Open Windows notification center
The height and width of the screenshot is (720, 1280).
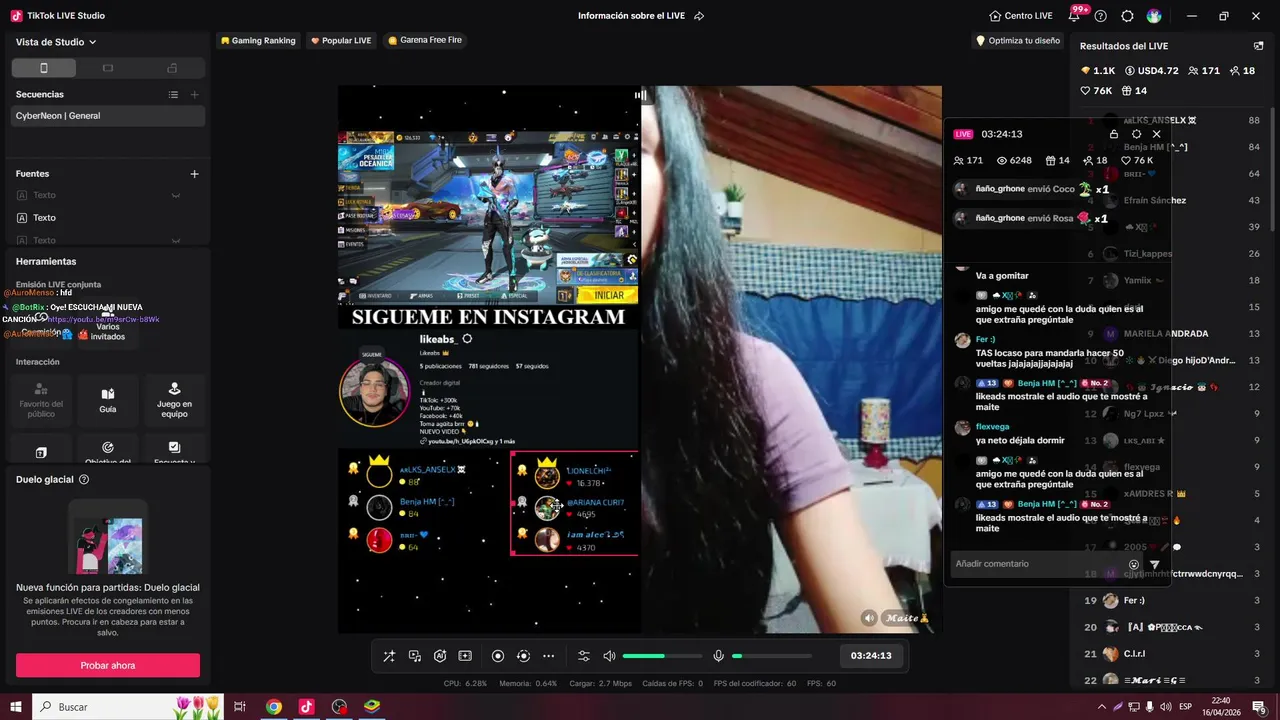[x=1259, y=707]
